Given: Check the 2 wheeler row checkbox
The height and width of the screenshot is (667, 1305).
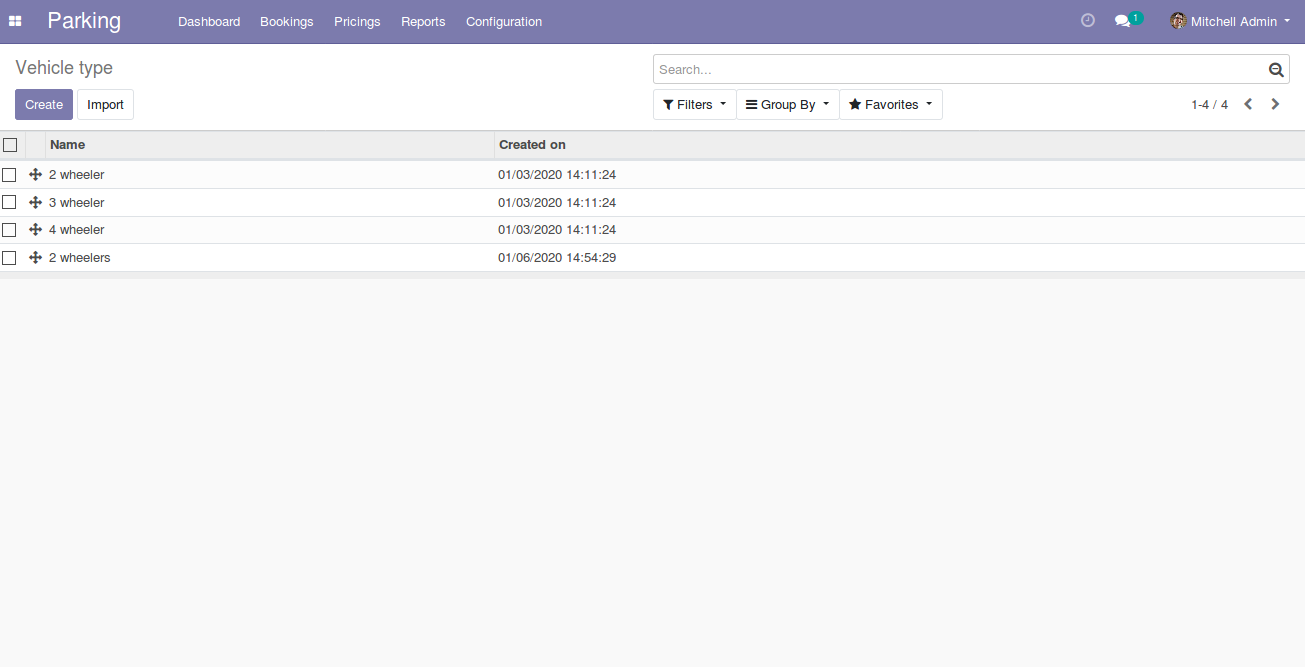Looking at the screenshot, I should [9, 175].
